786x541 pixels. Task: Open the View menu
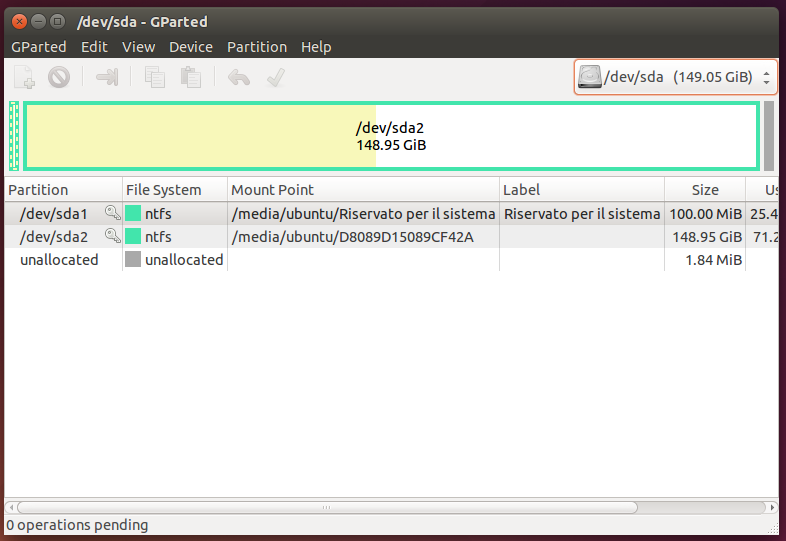[138, 47]
